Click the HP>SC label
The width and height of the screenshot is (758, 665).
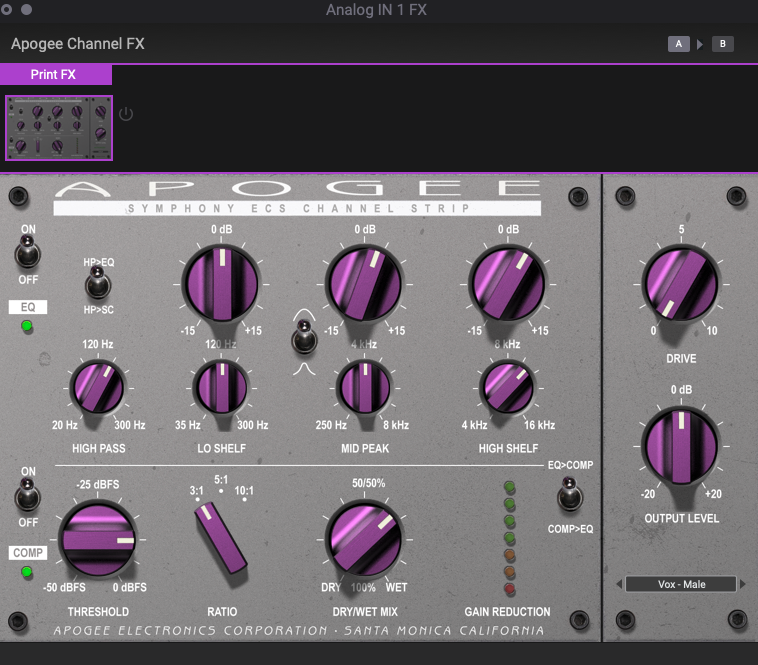[99, 310]
